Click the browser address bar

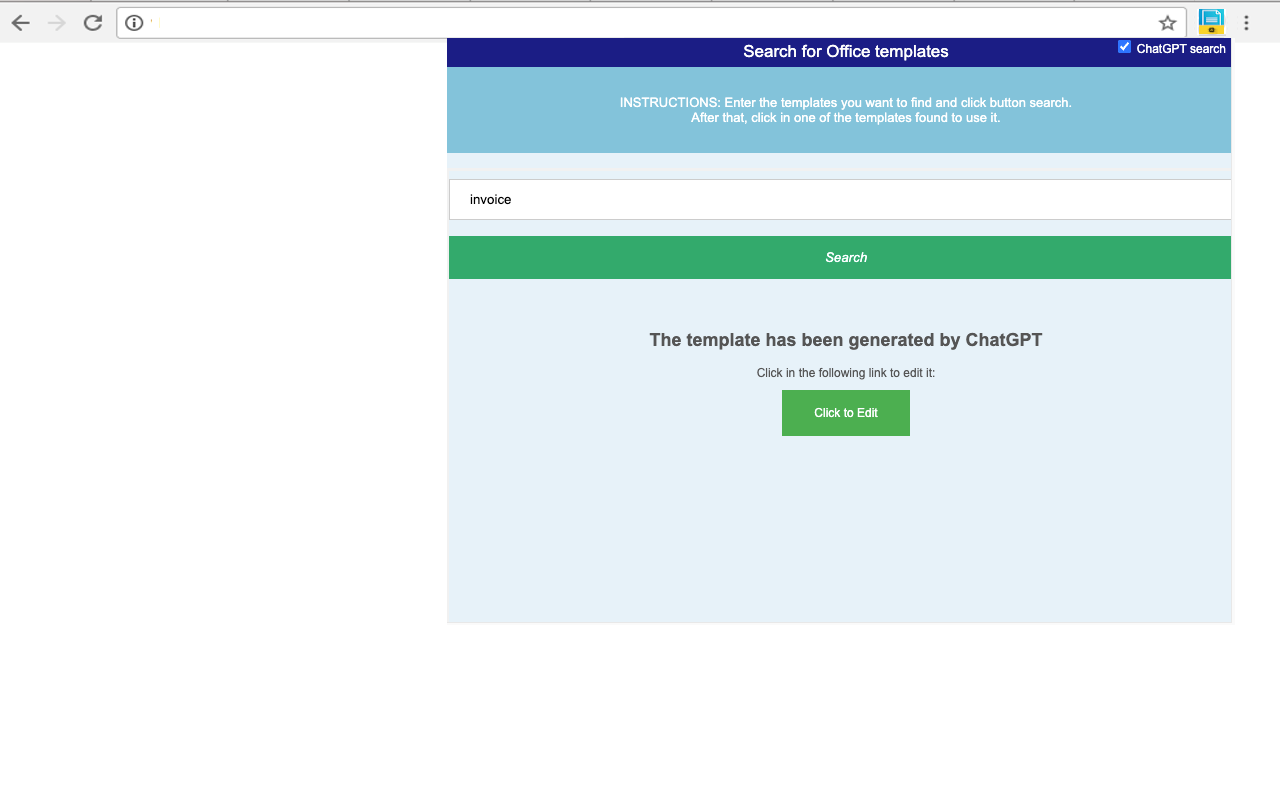(650, 23)
